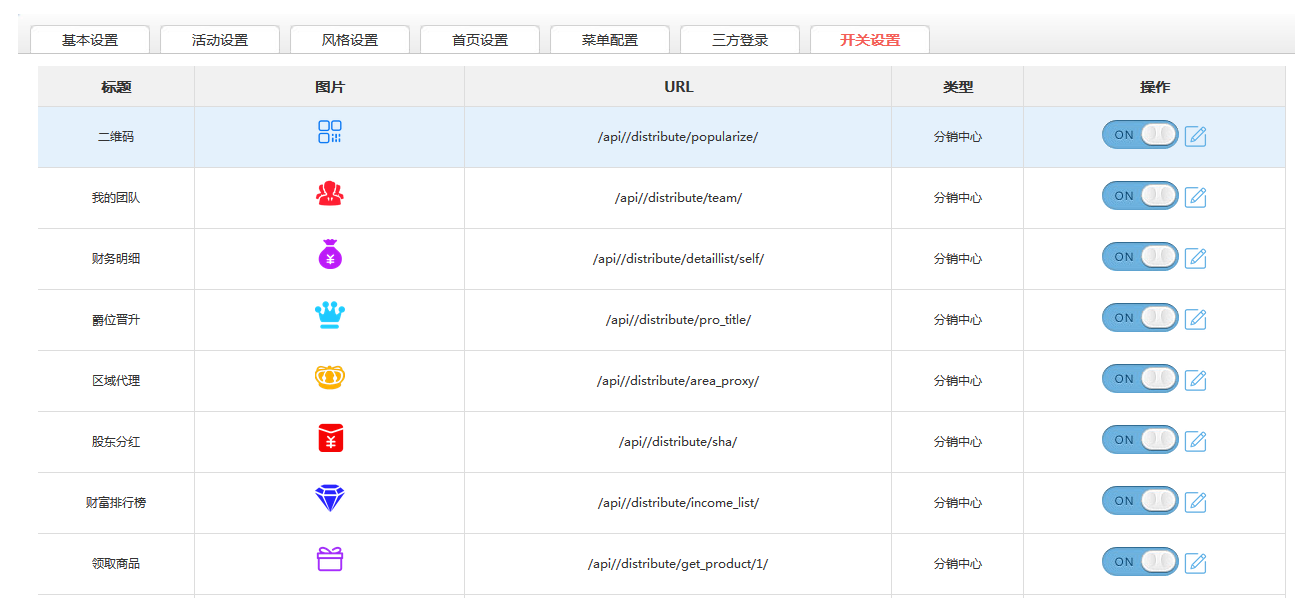The height and width of the screenshot is (598, 1295).
Task: Click the purple gift box icon
Action: pyautogui.click(x=329, y=559)
